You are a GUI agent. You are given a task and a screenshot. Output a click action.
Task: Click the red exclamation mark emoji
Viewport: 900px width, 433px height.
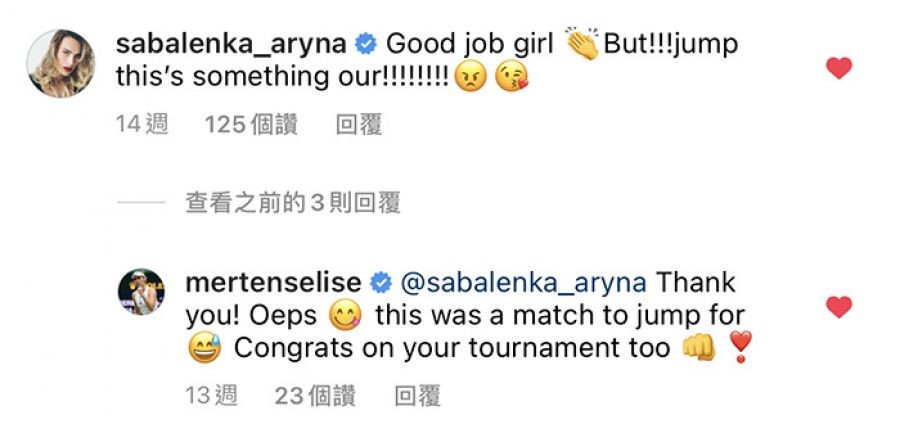(x=739, y=349)
